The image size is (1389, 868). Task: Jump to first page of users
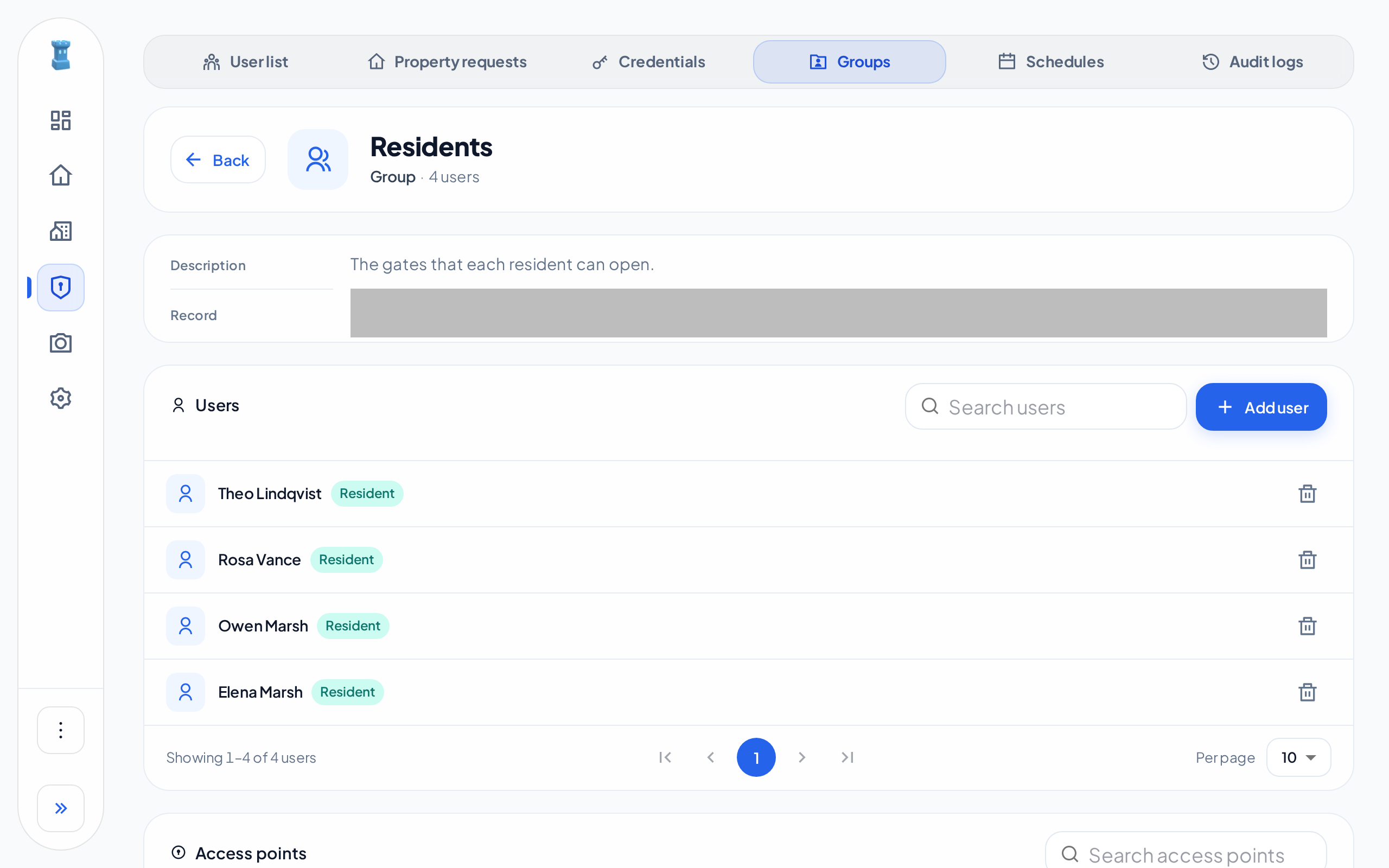click(665, 757)
